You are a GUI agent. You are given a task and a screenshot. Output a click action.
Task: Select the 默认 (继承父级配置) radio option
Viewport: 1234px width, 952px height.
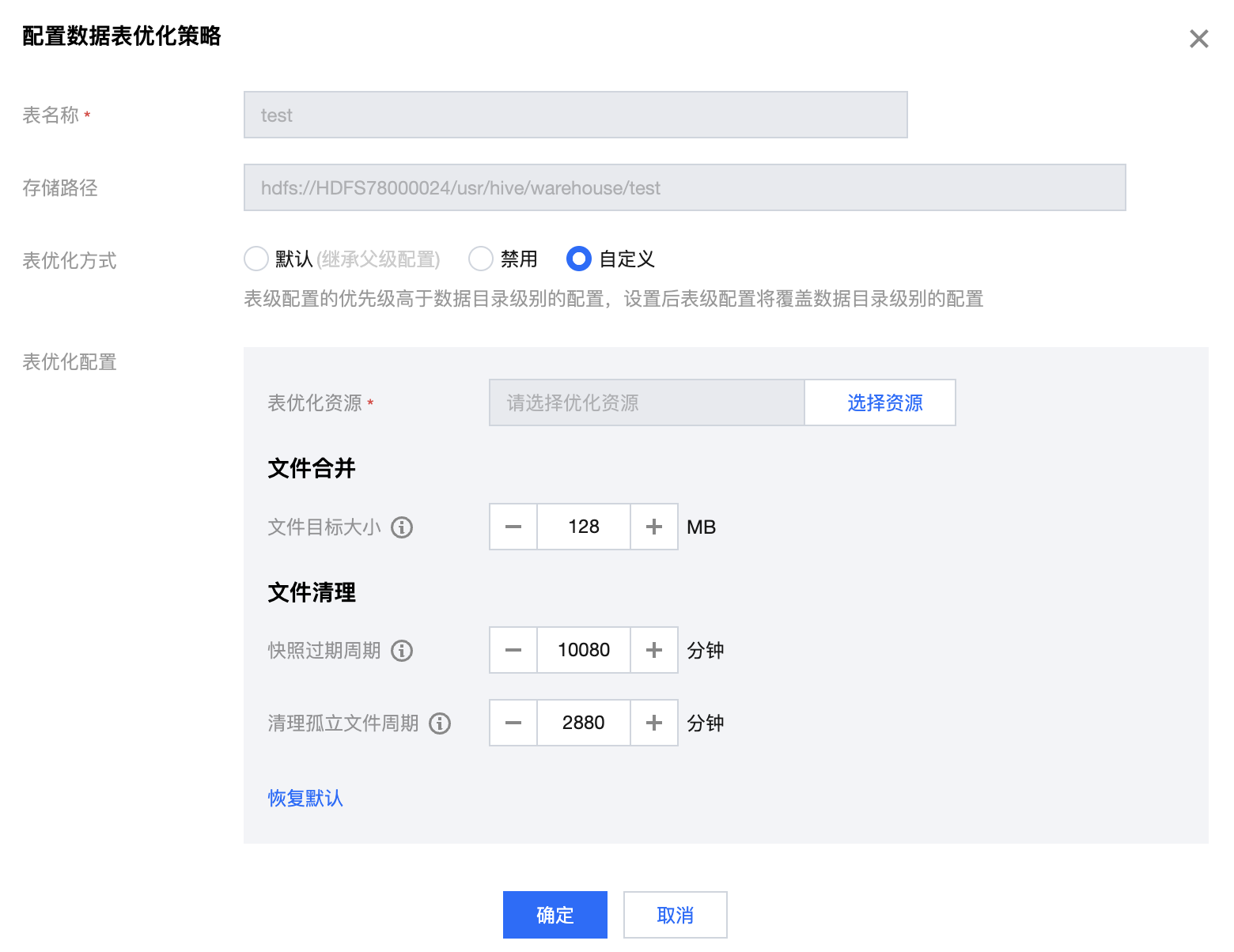point(256,259)
